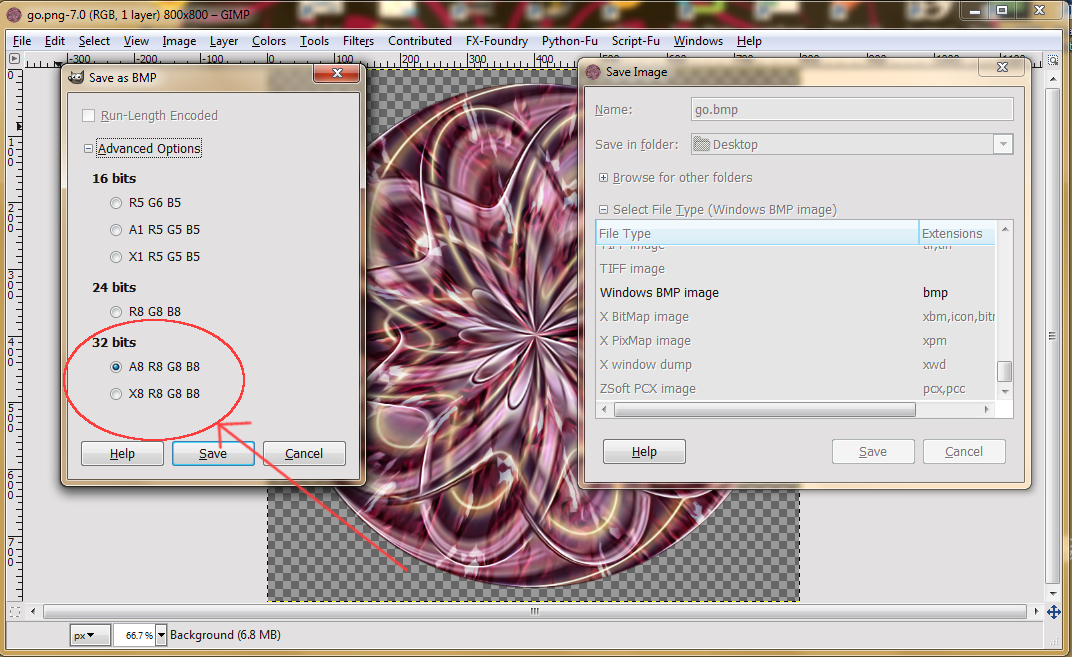This screenshot has height=657, width=1072.
Task: Enable Run-Length Encoded checkbox
Action: 88,116
